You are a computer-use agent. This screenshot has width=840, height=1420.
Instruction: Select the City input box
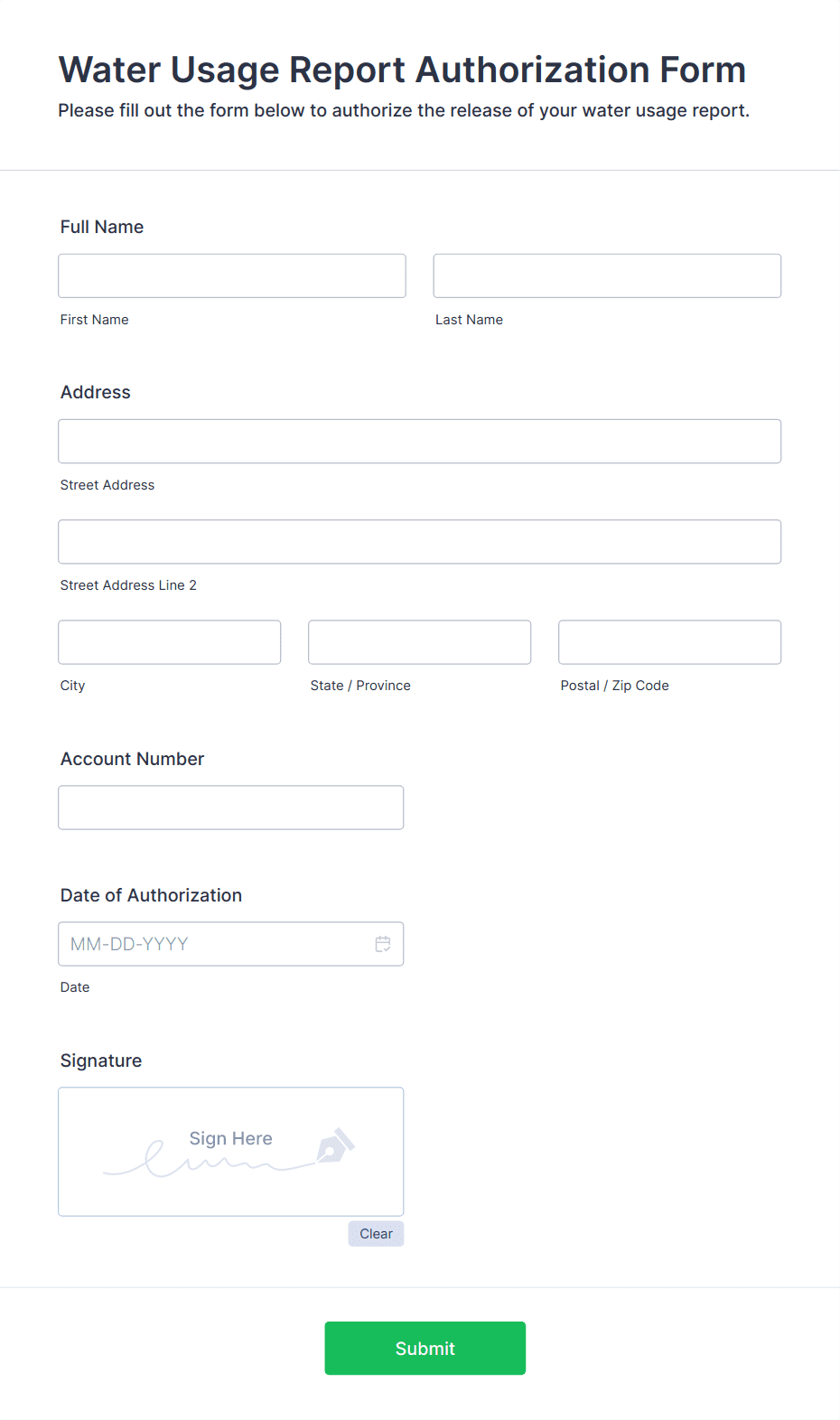tap(170, 642)
